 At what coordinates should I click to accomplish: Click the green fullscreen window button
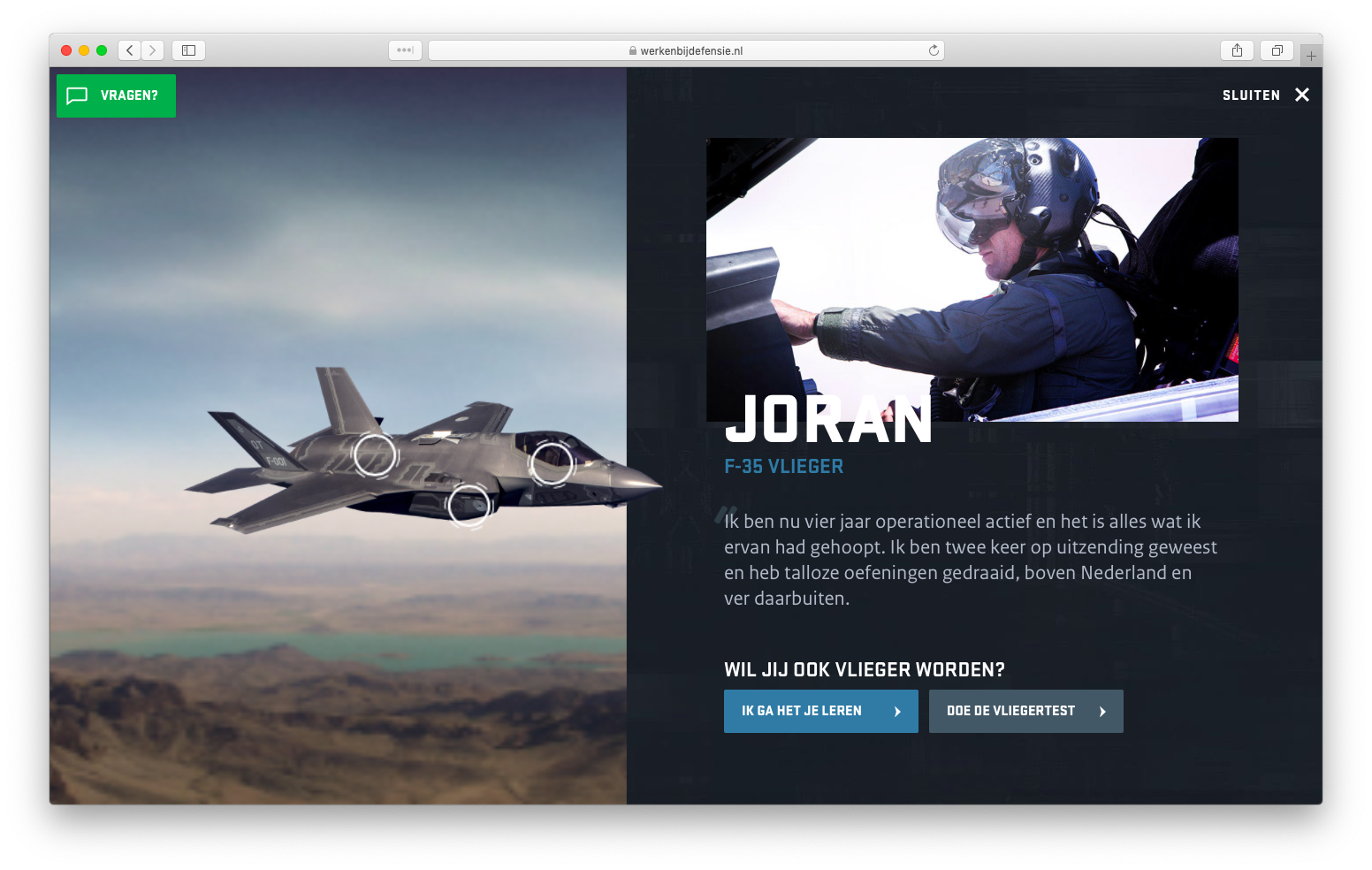pos(102,50)
